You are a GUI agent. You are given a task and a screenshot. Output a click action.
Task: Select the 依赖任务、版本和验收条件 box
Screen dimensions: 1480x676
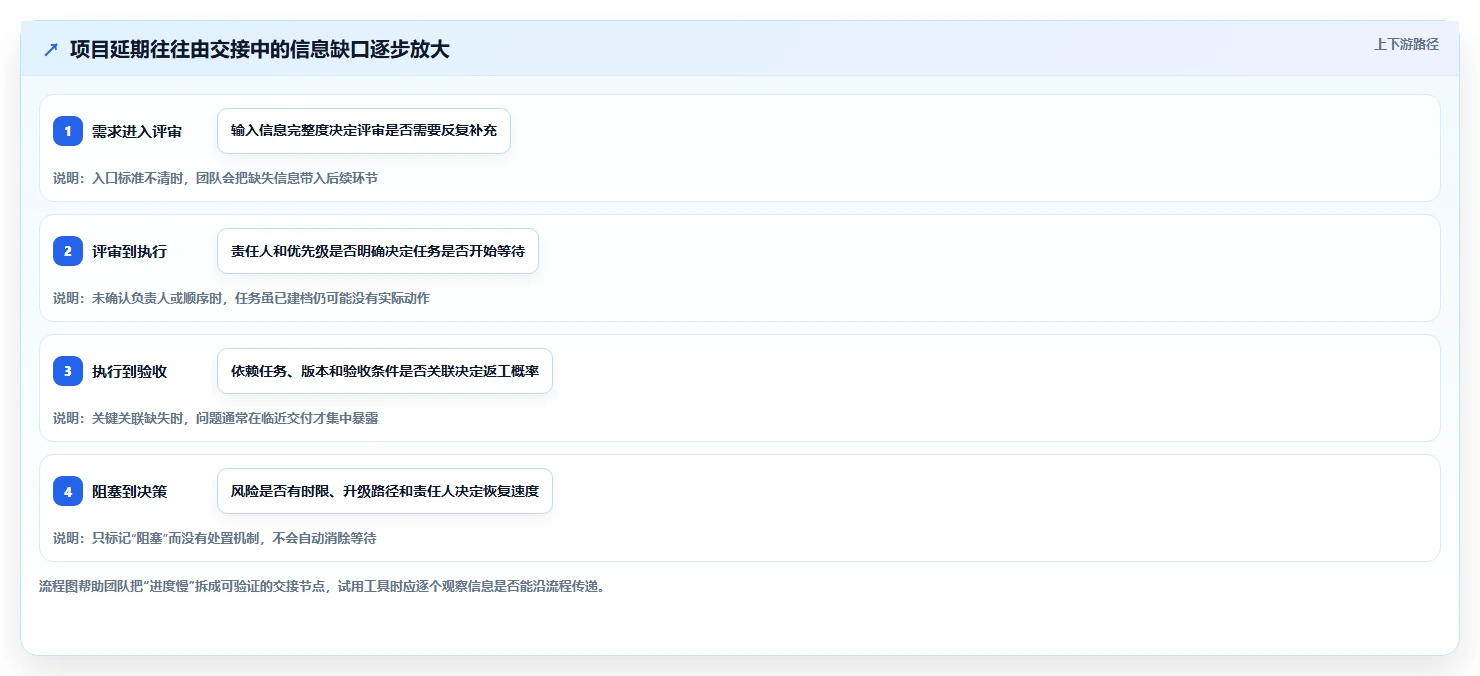click(x=385, y=371)
